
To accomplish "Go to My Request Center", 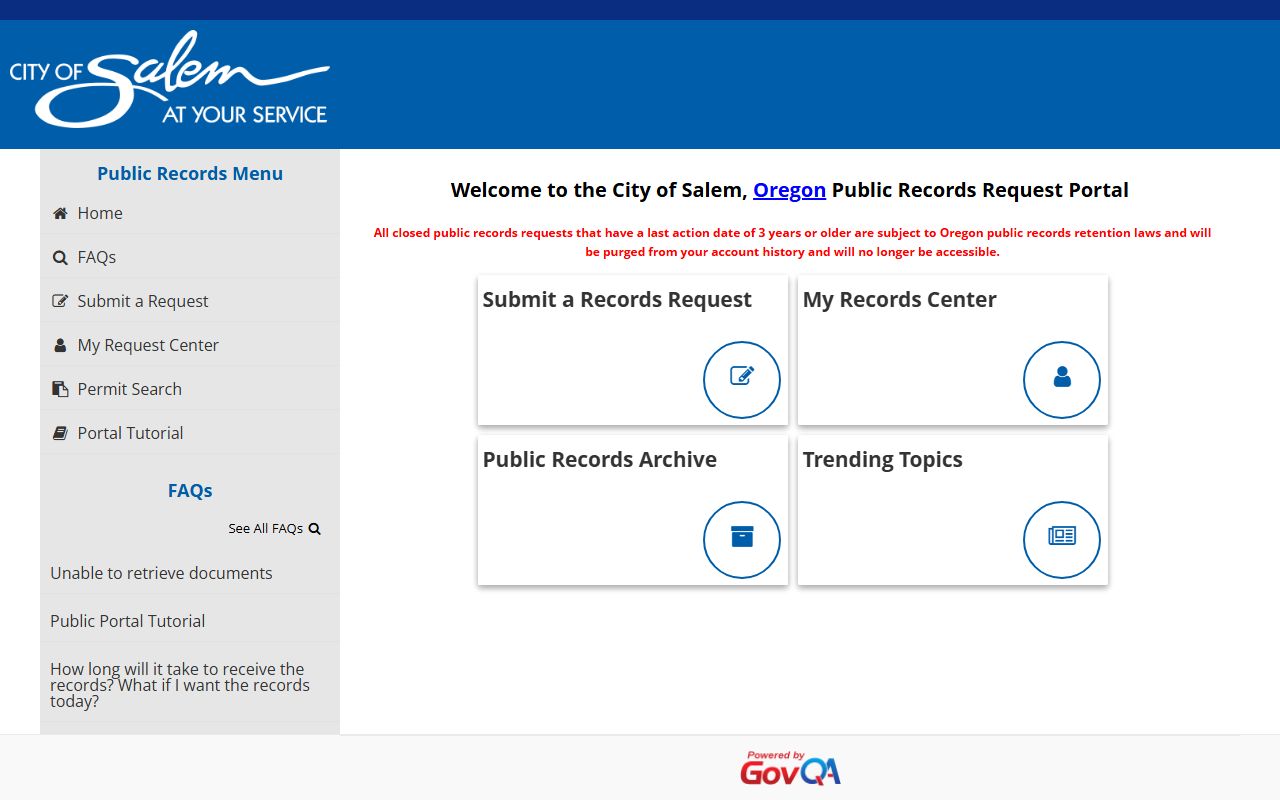I will 190,345.
